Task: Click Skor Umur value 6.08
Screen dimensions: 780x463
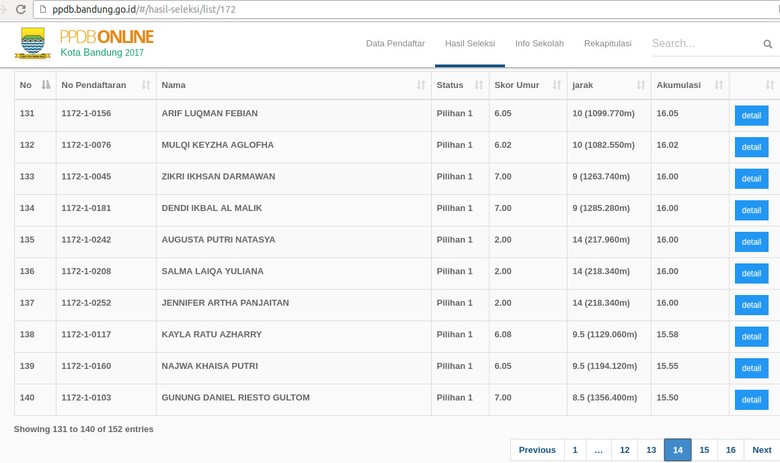Action: [503, 335]
